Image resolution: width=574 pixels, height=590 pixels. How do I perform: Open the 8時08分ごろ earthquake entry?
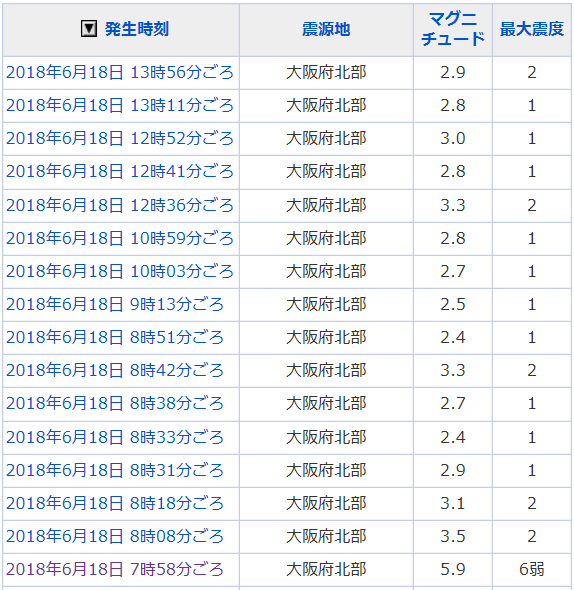(115, 537)
